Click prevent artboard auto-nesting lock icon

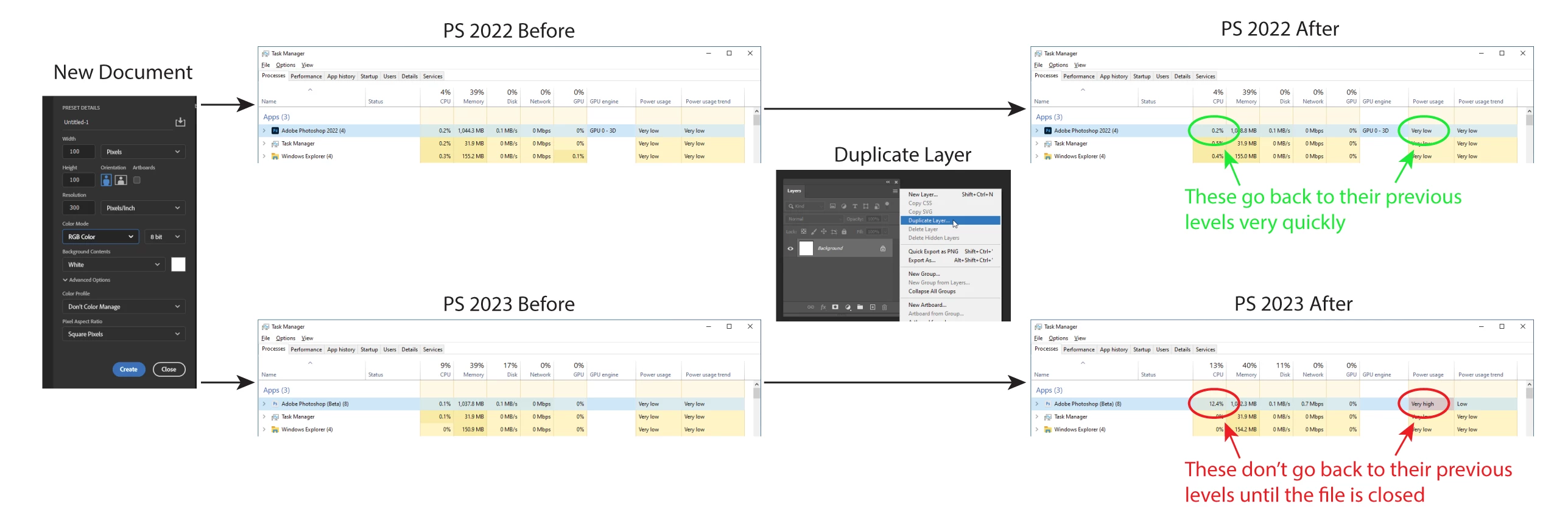click(834, 232)
